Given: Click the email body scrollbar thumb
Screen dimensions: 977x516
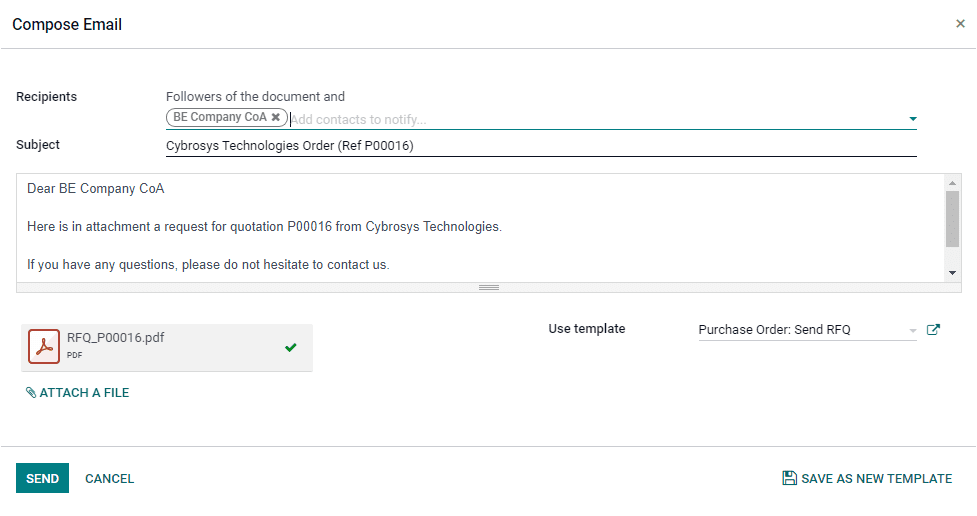Looking at the screenshot, I should point(952,219).
